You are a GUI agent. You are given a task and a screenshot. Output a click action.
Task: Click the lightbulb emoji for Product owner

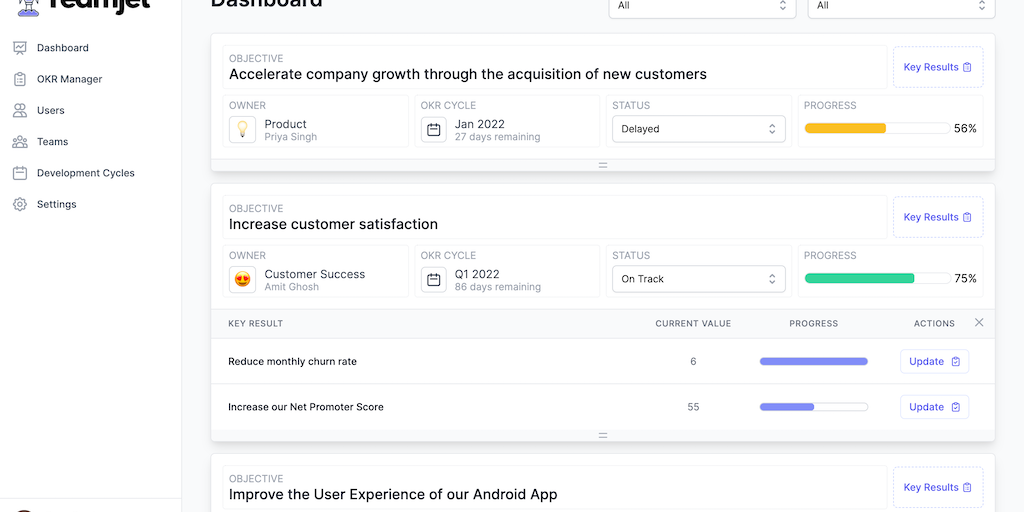click(242, 130)
